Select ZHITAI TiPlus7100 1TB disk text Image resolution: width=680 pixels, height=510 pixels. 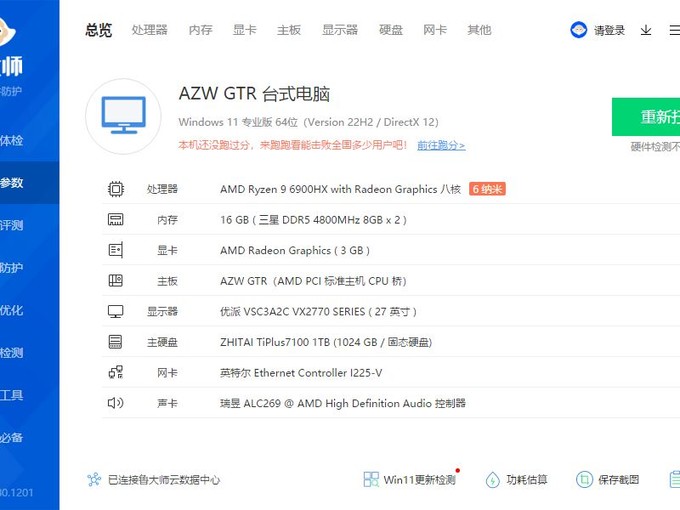click(326, 342)
